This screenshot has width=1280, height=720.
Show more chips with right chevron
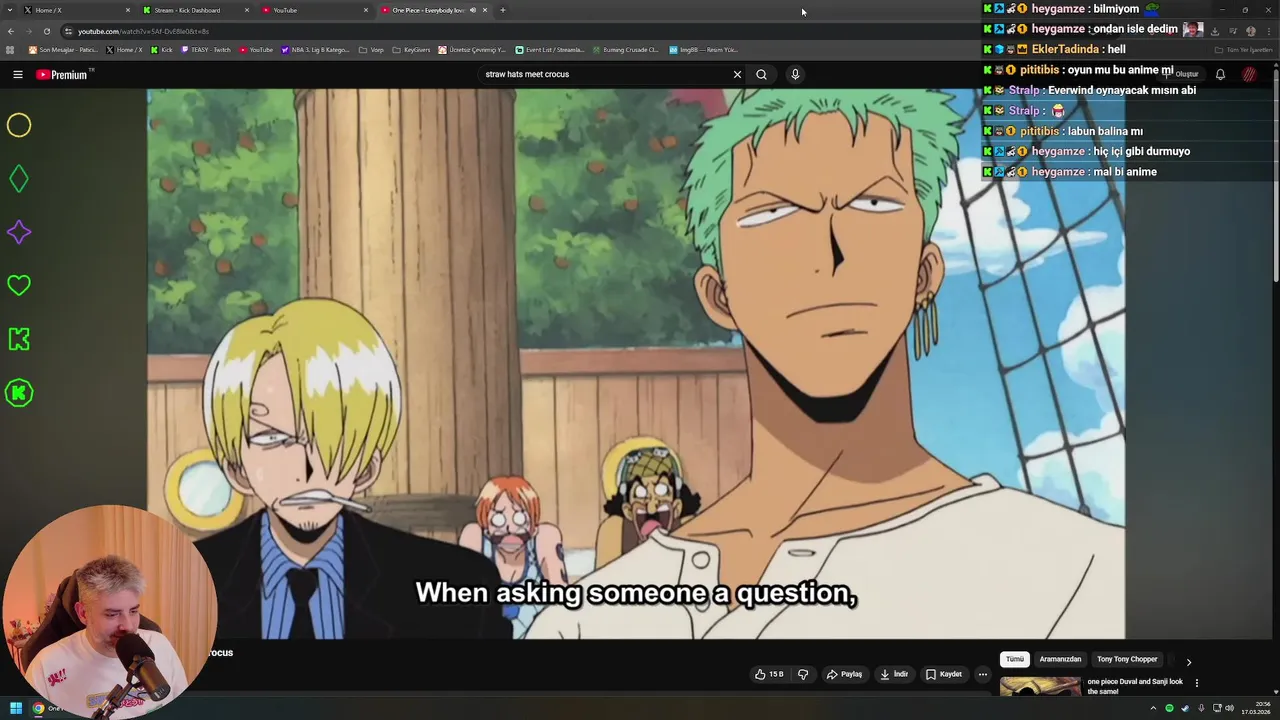1188,661
